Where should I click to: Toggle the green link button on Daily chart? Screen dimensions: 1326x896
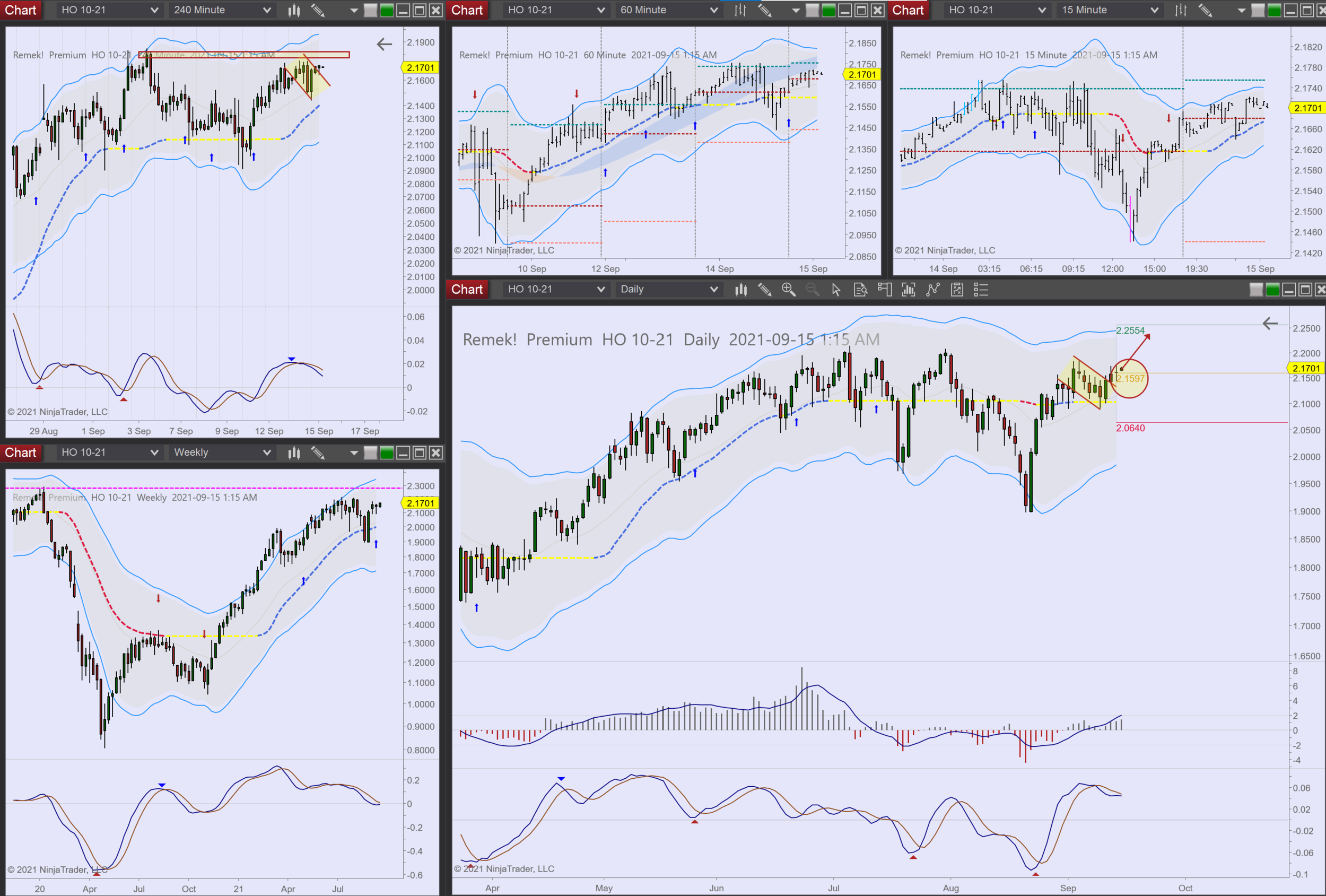coord(1272,290)
